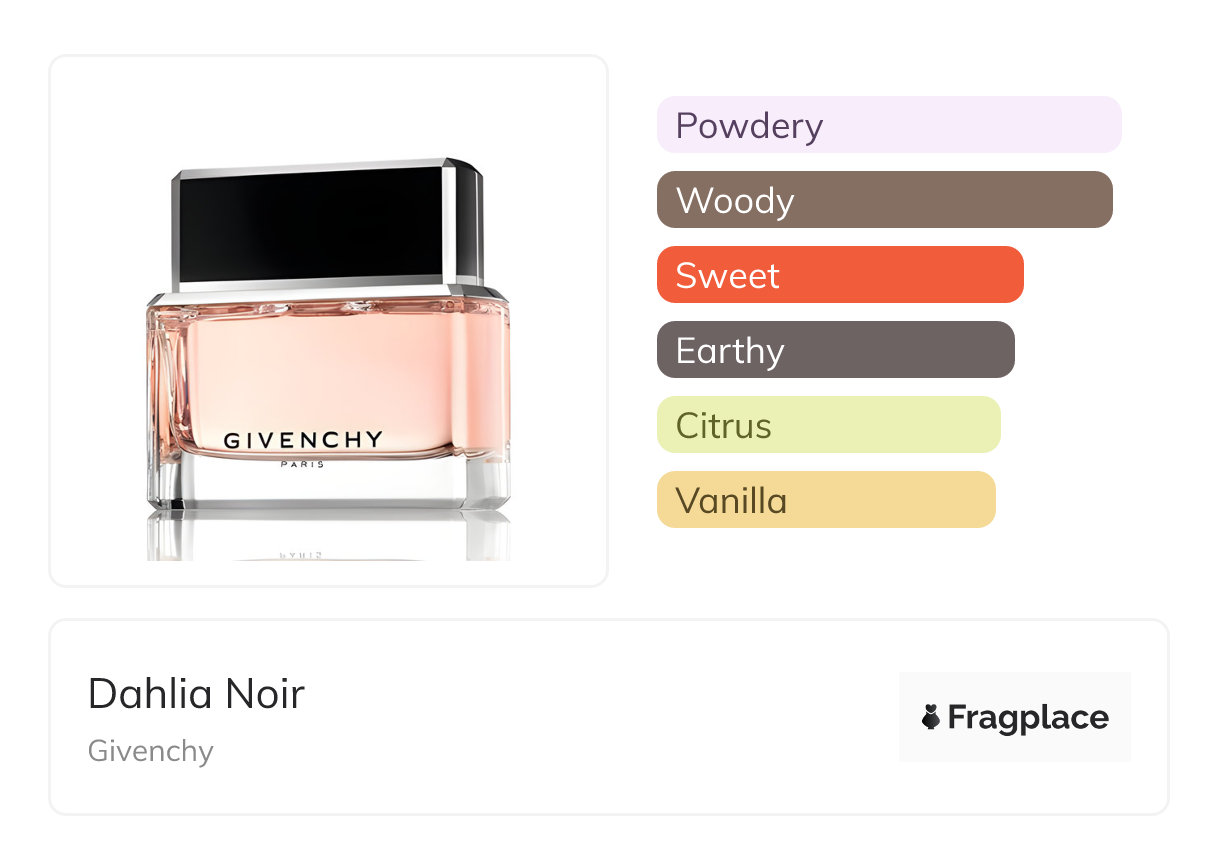Click the yellow Vanilla accord bar

coord(825,500)
